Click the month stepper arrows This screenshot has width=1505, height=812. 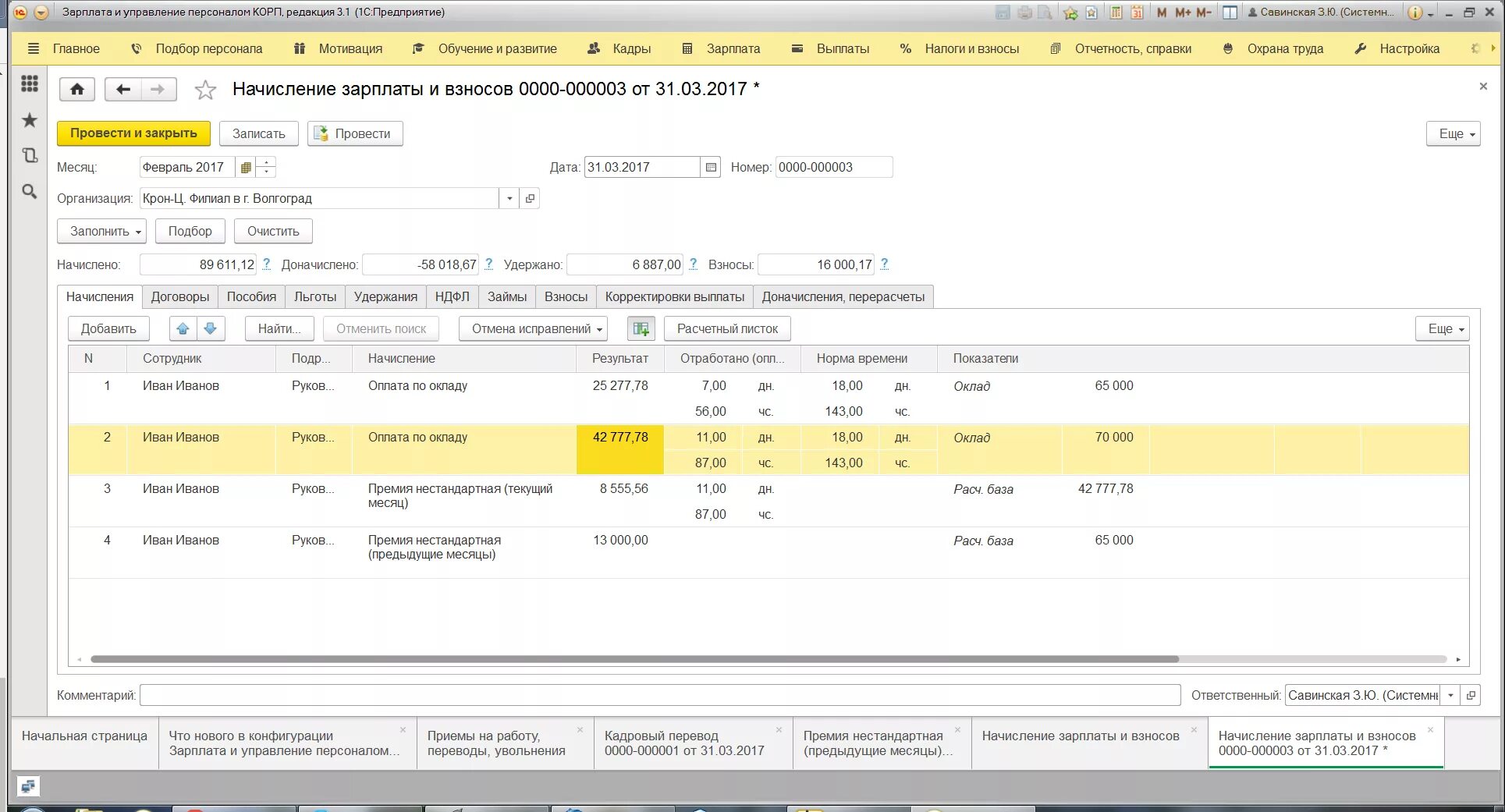[266, 167]
